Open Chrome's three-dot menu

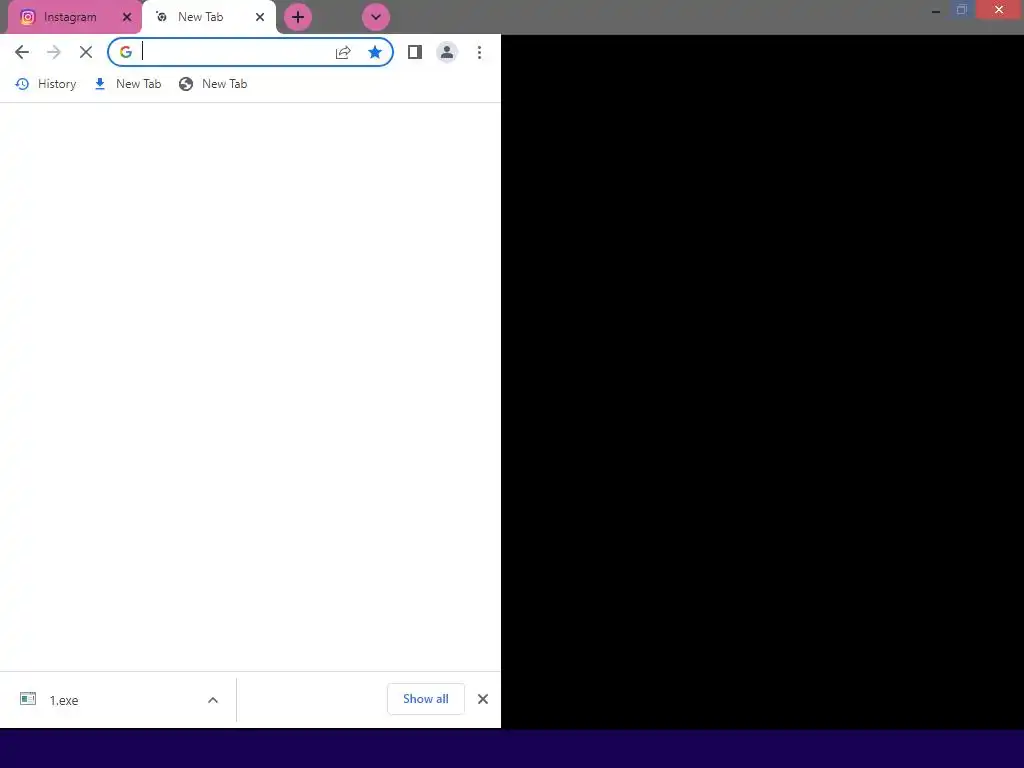pyautogui.click(x=479, y=52)
